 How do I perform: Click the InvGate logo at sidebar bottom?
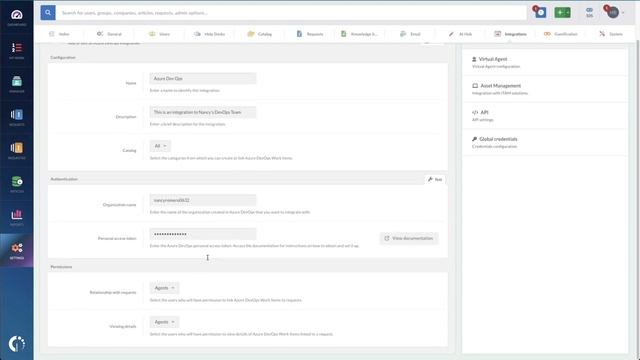pos(17,344)
